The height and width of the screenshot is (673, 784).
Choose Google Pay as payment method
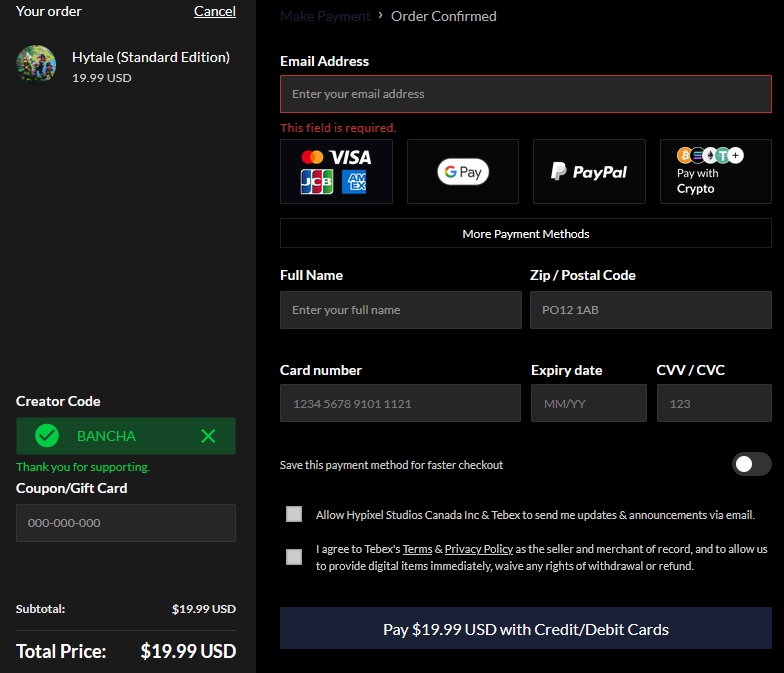(462, 171)
